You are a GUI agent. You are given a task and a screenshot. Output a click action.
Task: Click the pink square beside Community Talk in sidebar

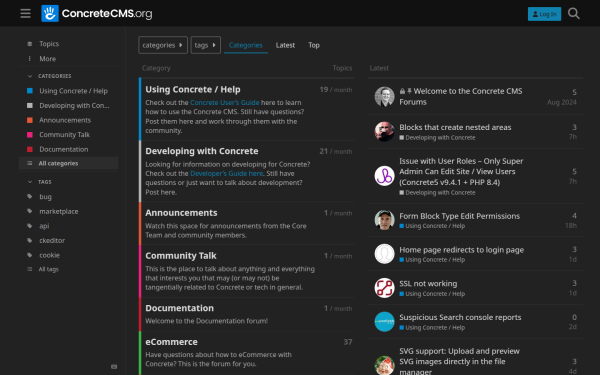pyautogui.click(x=29, y=135)
